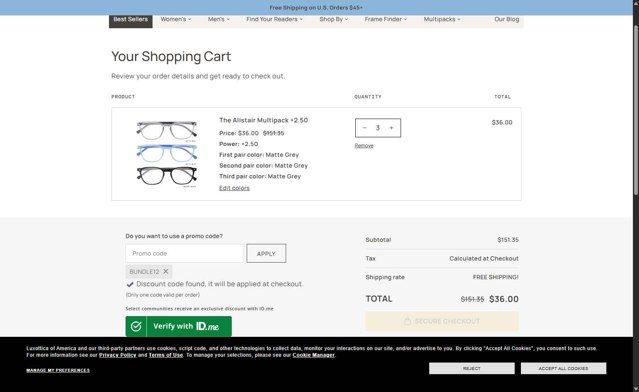Image resolution: width=639 pixels, height=392 pixels.
Task: Click the lock icon on Secure Checkout
Action: coord(407,321)
